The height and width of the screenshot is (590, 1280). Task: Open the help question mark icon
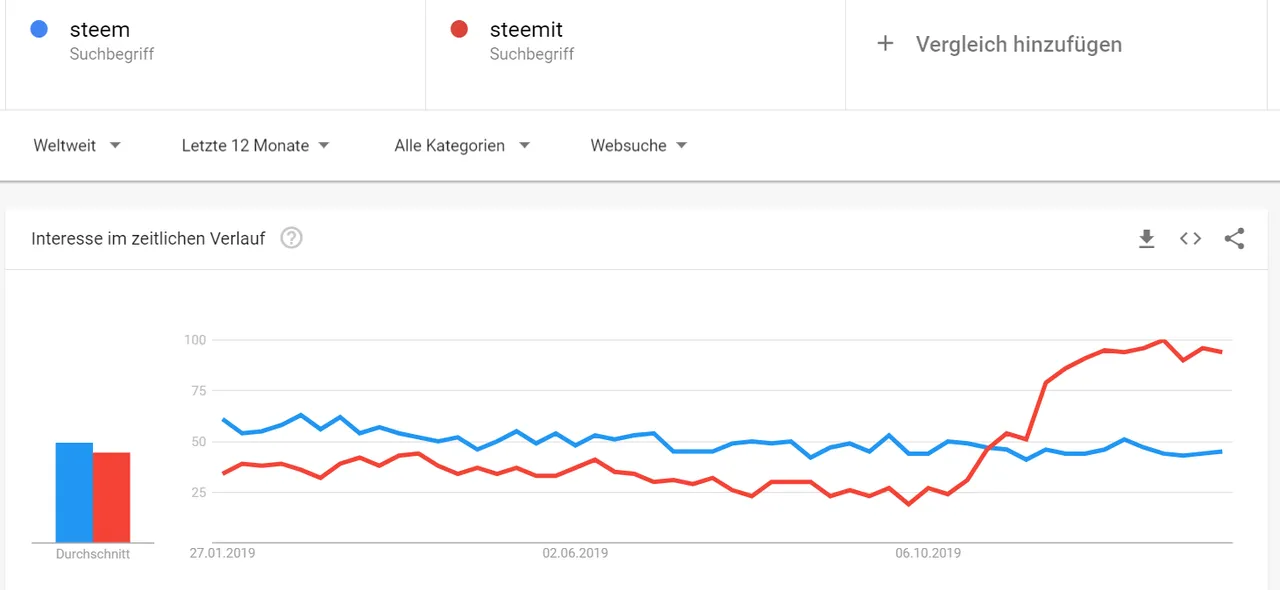pyautogui.click(x=291, y=238)
